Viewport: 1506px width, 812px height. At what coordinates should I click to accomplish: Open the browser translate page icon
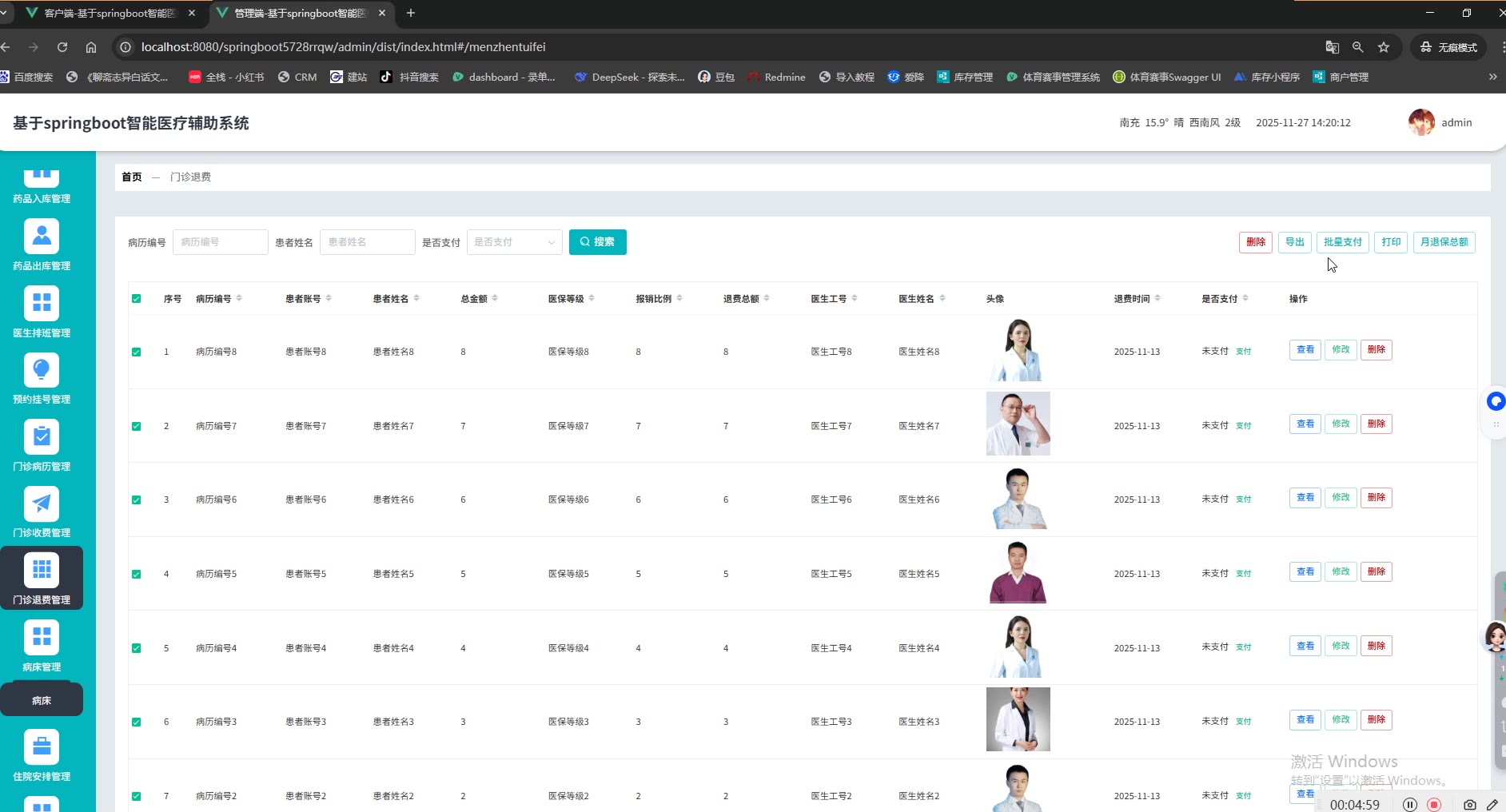point(1333,47)
